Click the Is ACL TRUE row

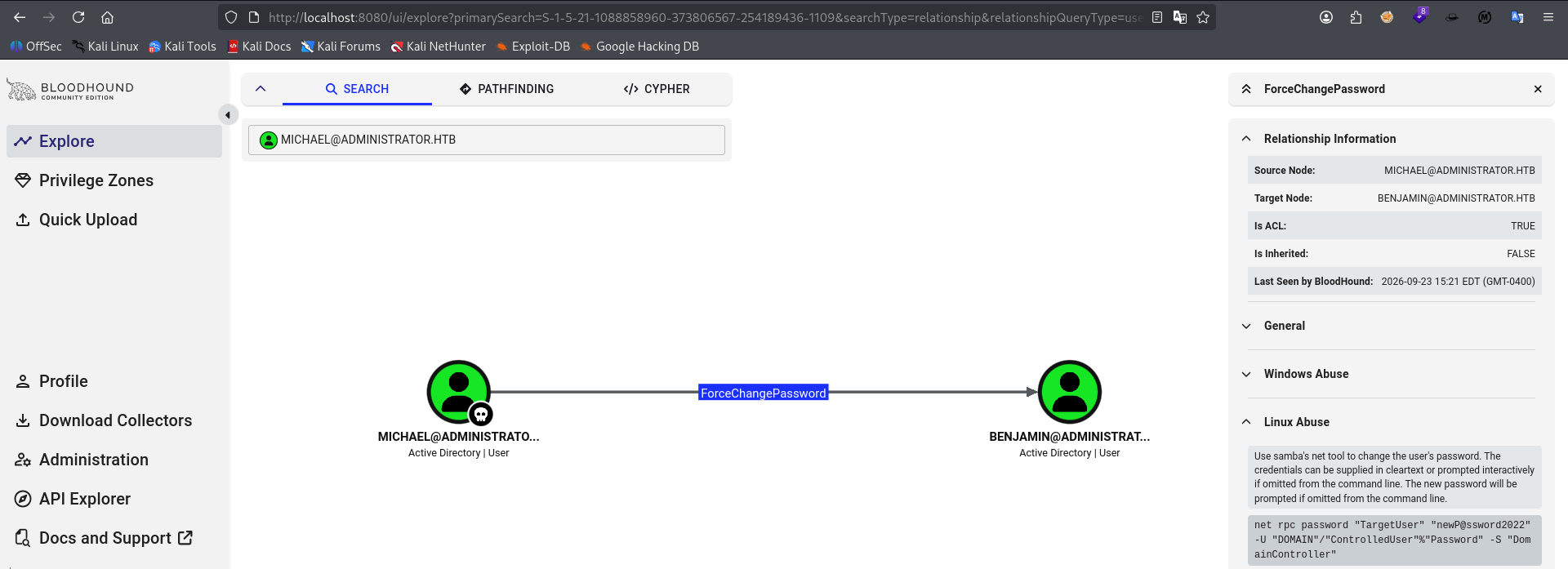[x=1395, y=226]
